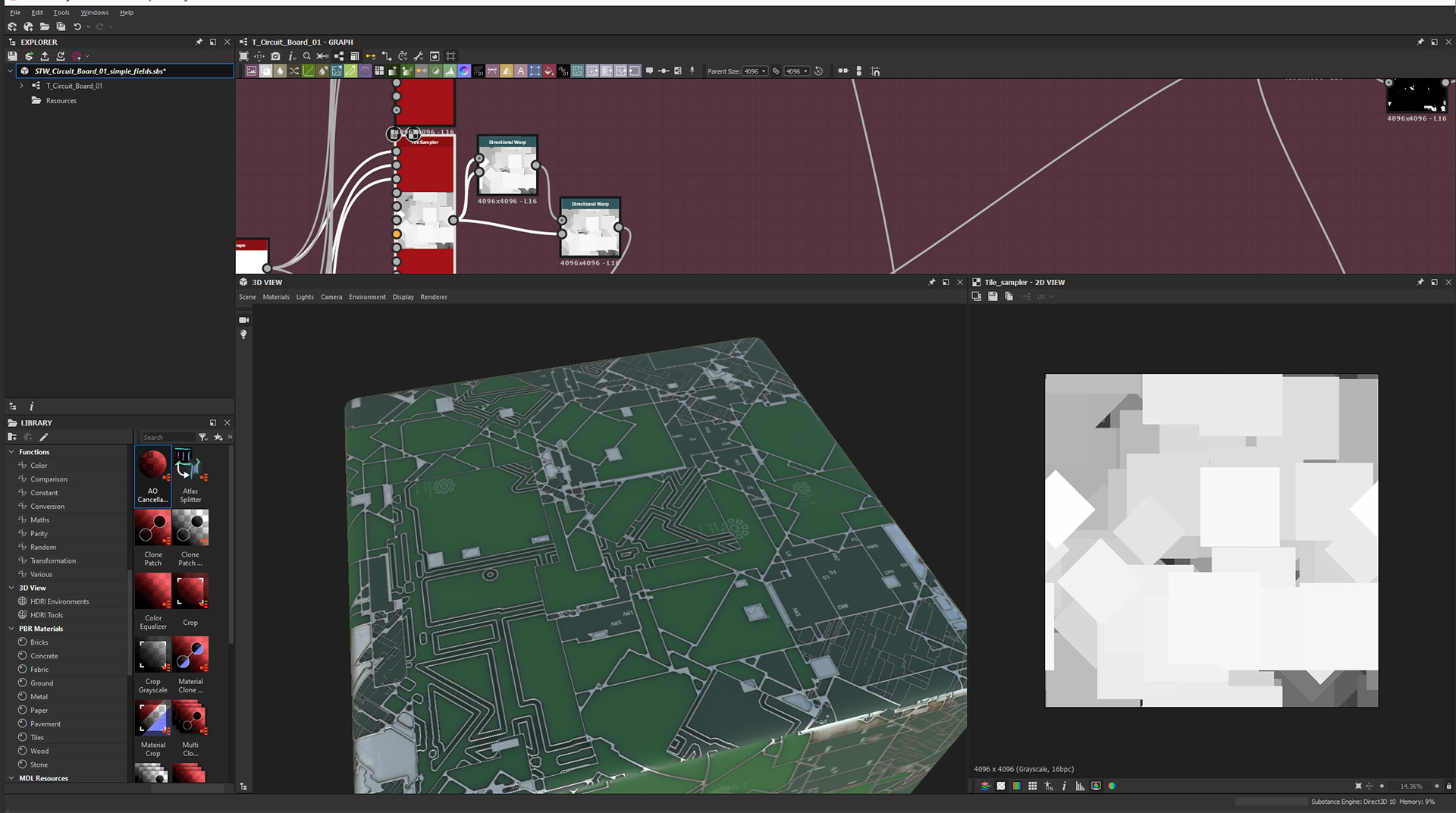Open Parent Size height 4096 dropdown

tap(796, 71)
